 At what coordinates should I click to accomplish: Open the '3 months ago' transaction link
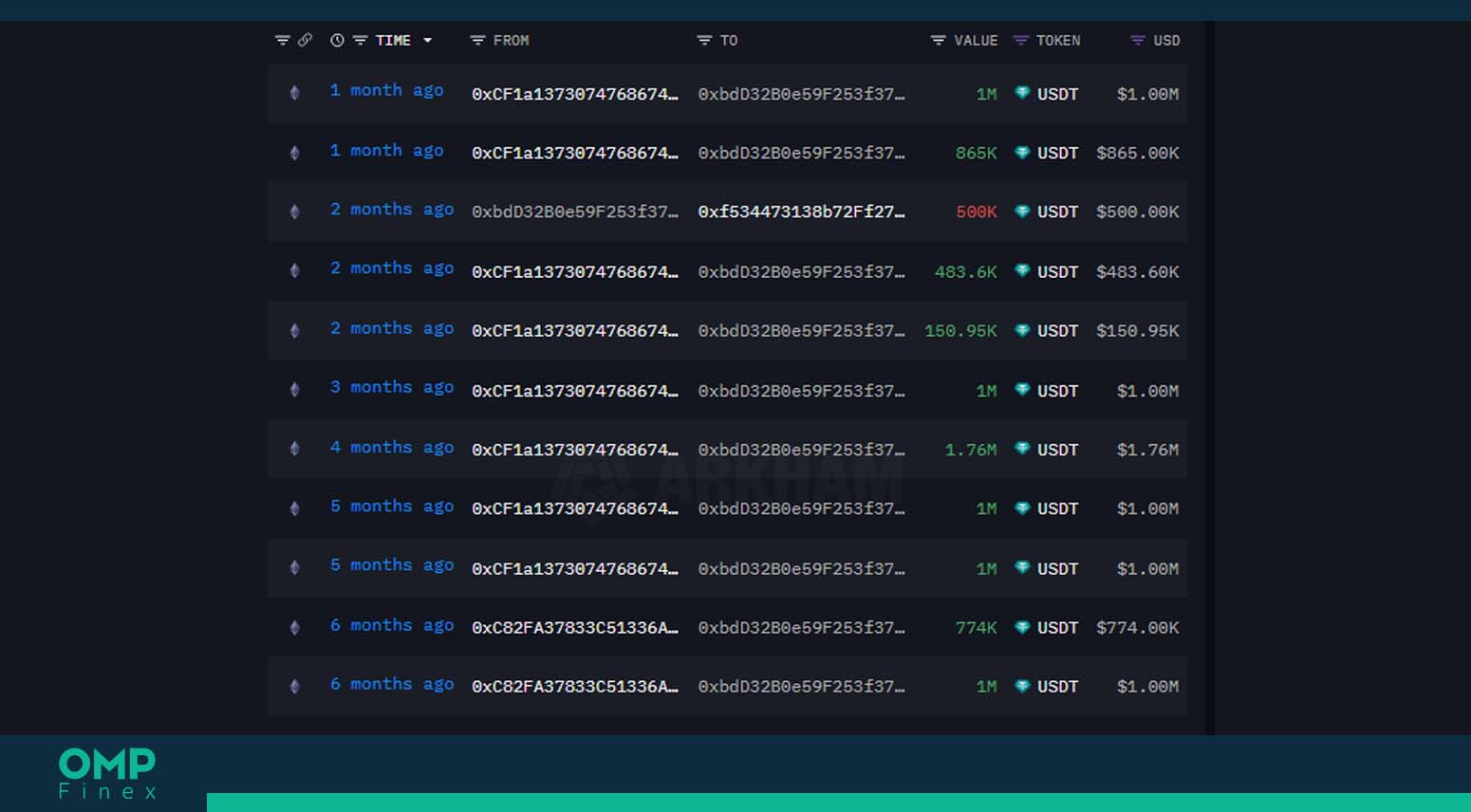click(392, 387)
